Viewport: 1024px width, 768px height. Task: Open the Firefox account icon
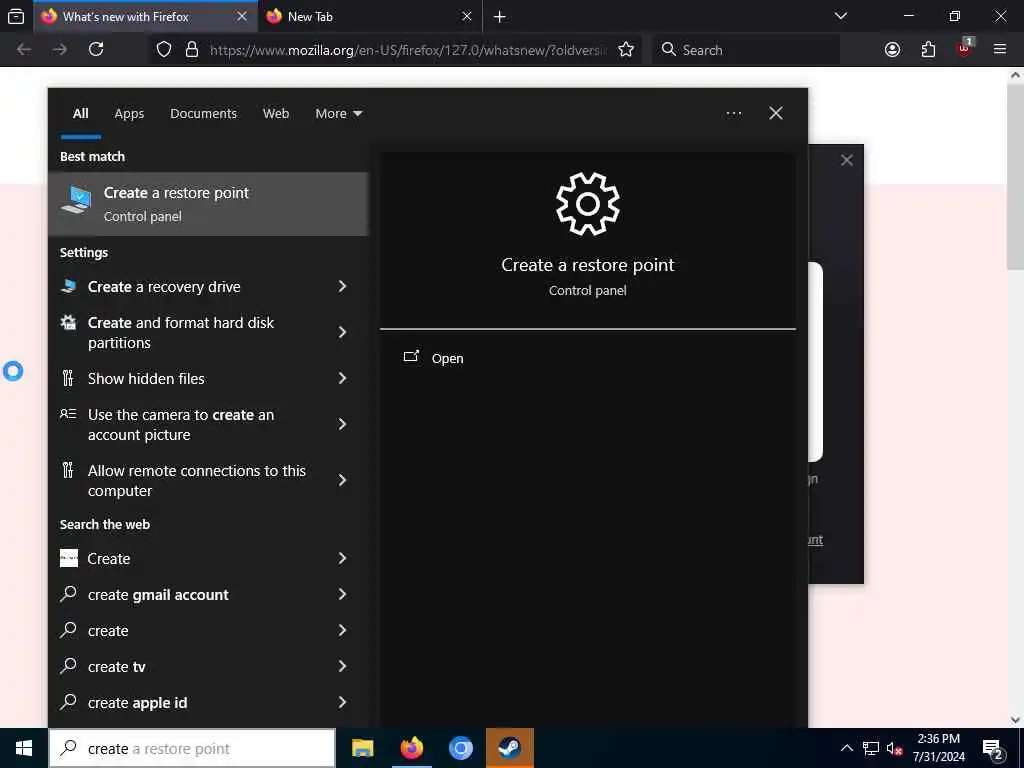click(892, 50)
